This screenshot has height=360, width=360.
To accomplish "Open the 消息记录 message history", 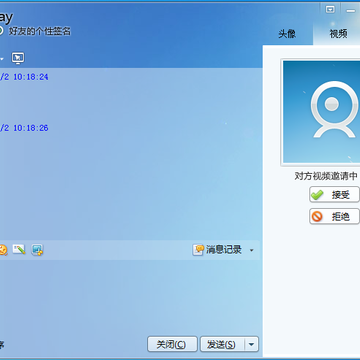I will coord(218,250).
